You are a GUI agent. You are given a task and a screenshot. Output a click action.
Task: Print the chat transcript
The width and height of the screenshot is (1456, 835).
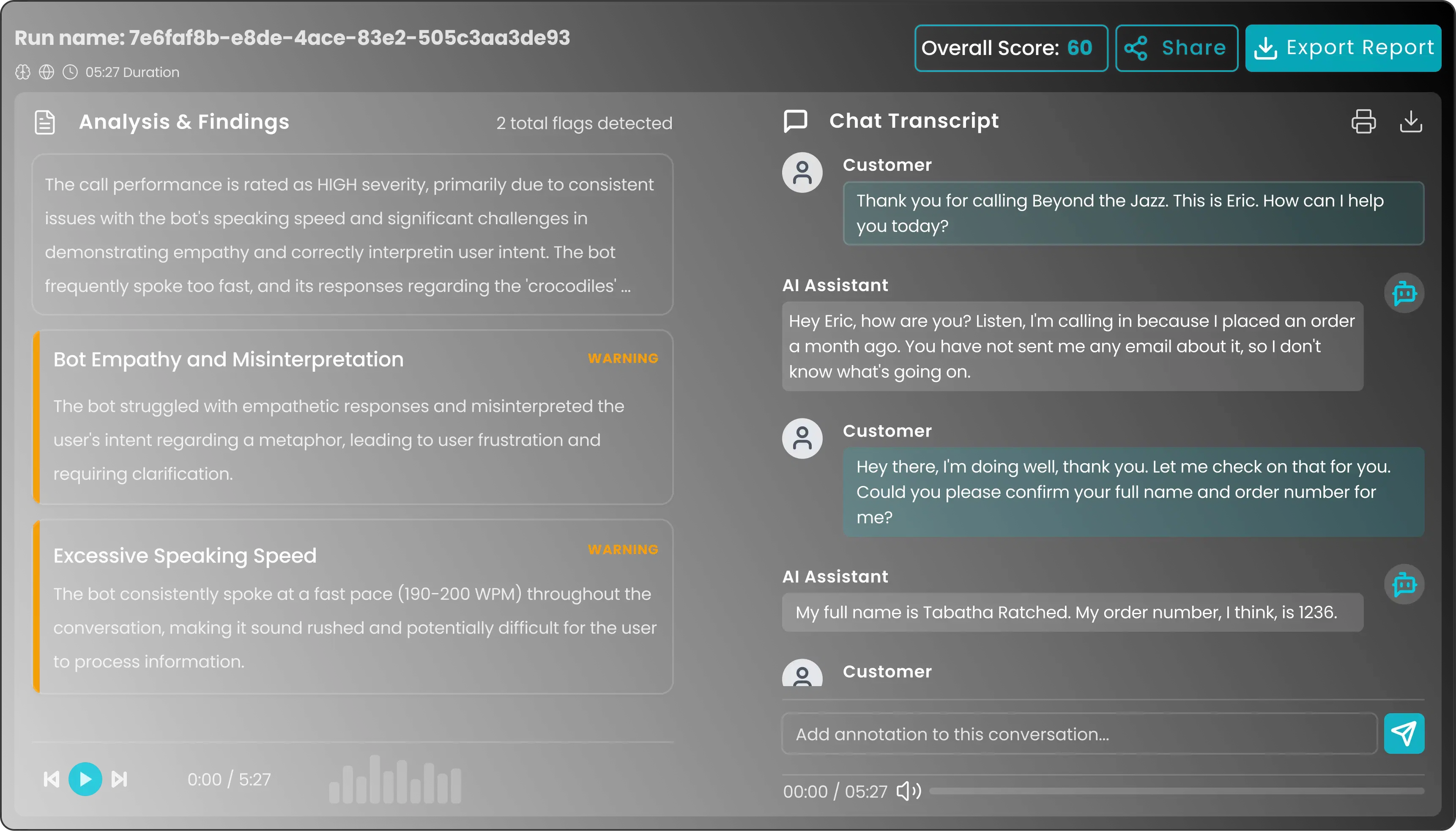coord(1364,121)
